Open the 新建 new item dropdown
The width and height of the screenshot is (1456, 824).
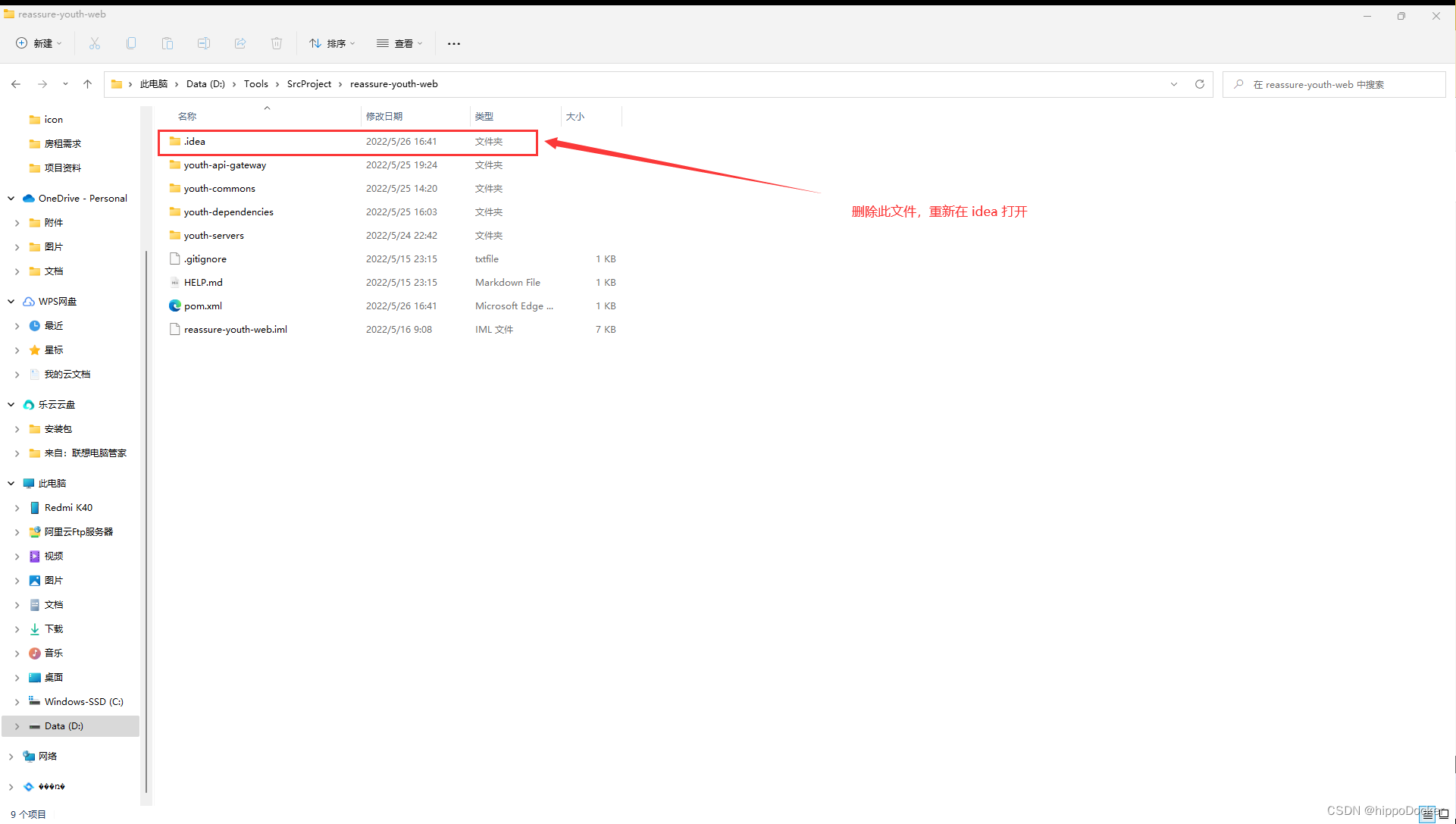click(39, 43)
